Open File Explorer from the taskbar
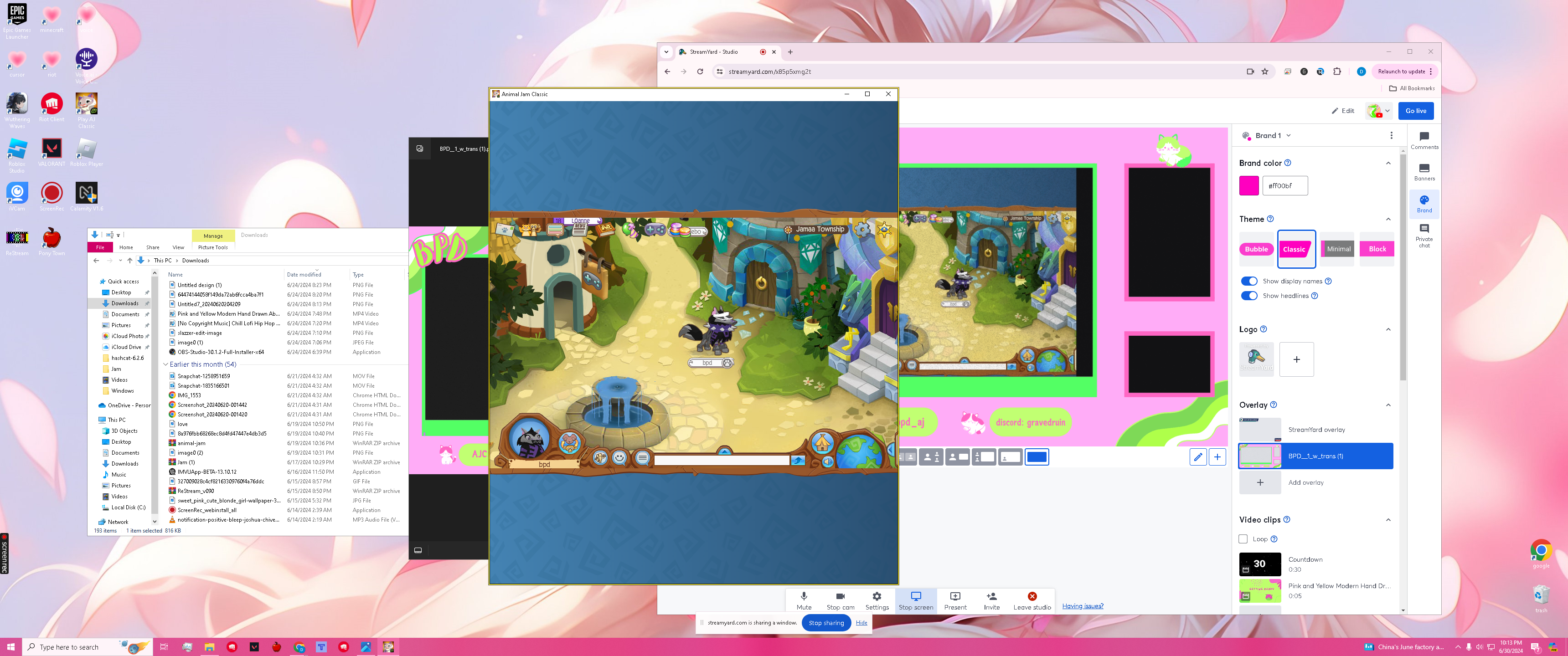1568x656 pixels. [x=209, y=647]
